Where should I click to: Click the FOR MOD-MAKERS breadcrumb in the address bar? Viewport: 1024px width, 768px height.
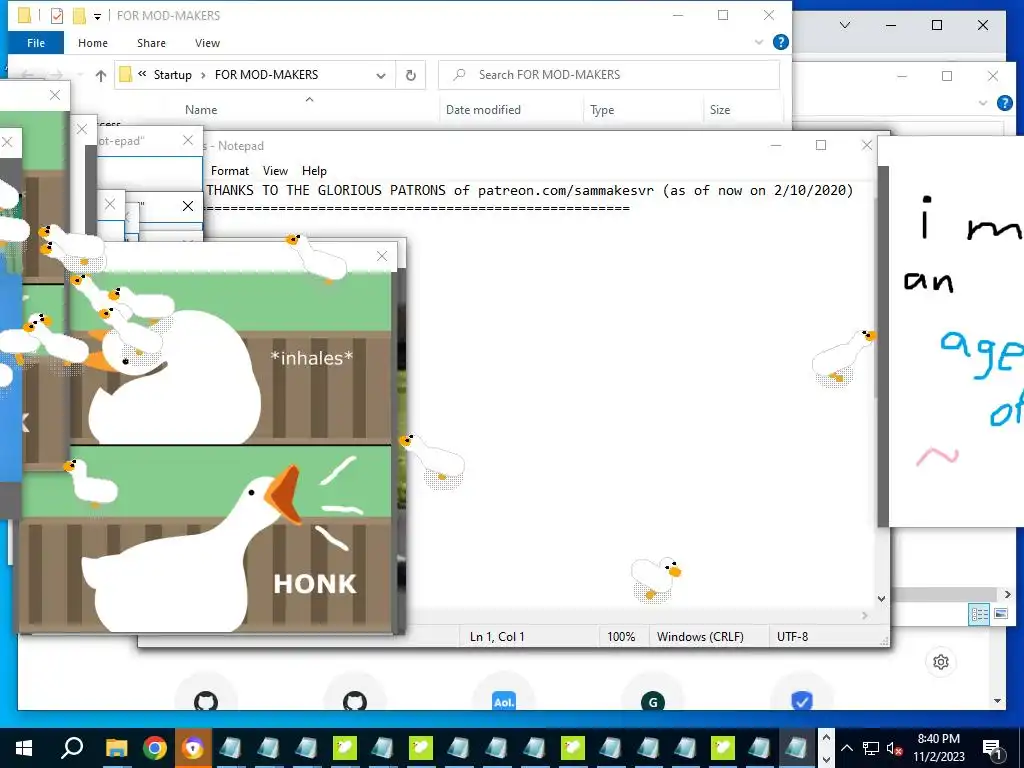(x=266, y=74)
